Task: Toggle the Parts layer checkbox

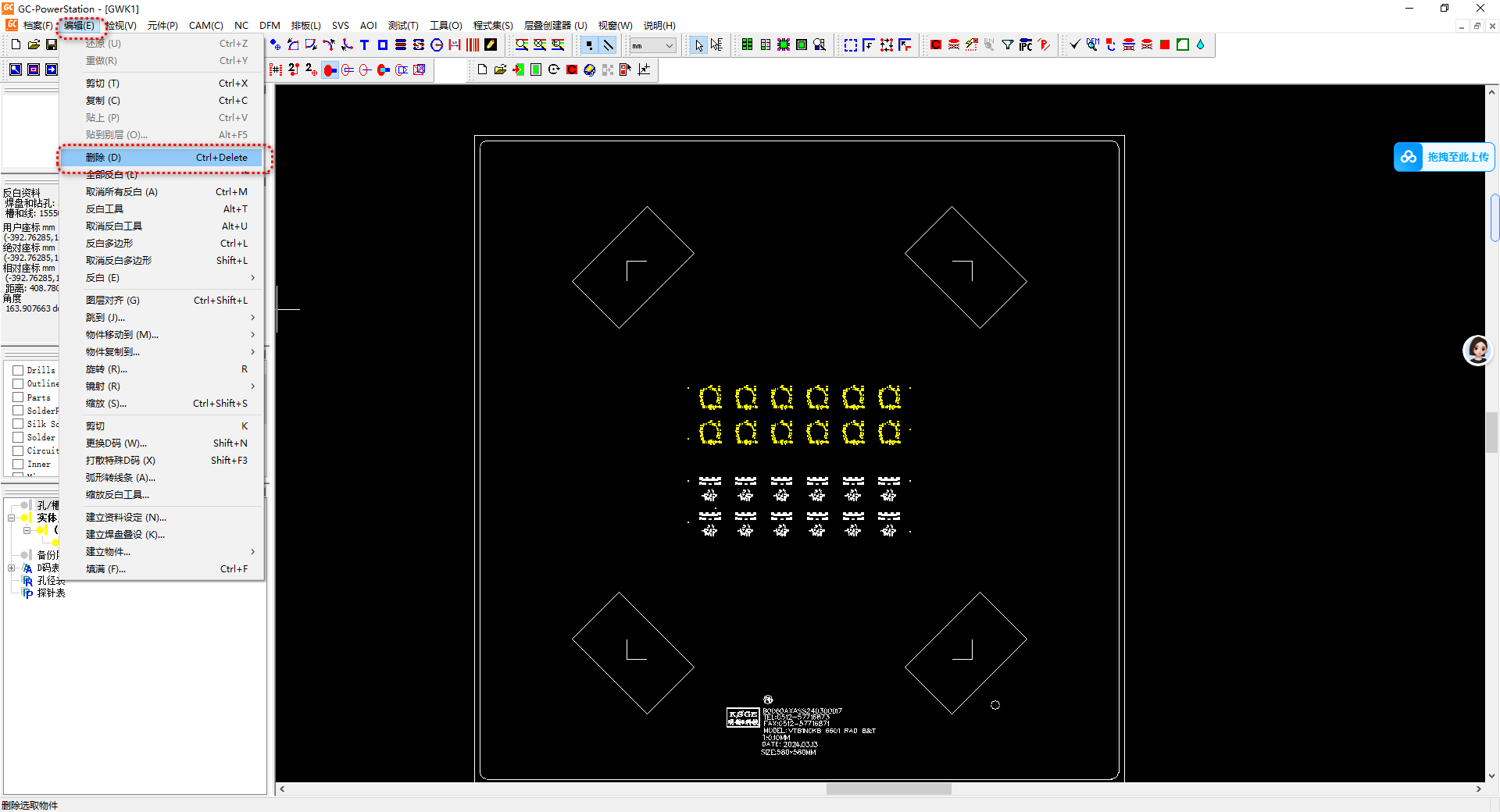Action: [x=18, y=397]
